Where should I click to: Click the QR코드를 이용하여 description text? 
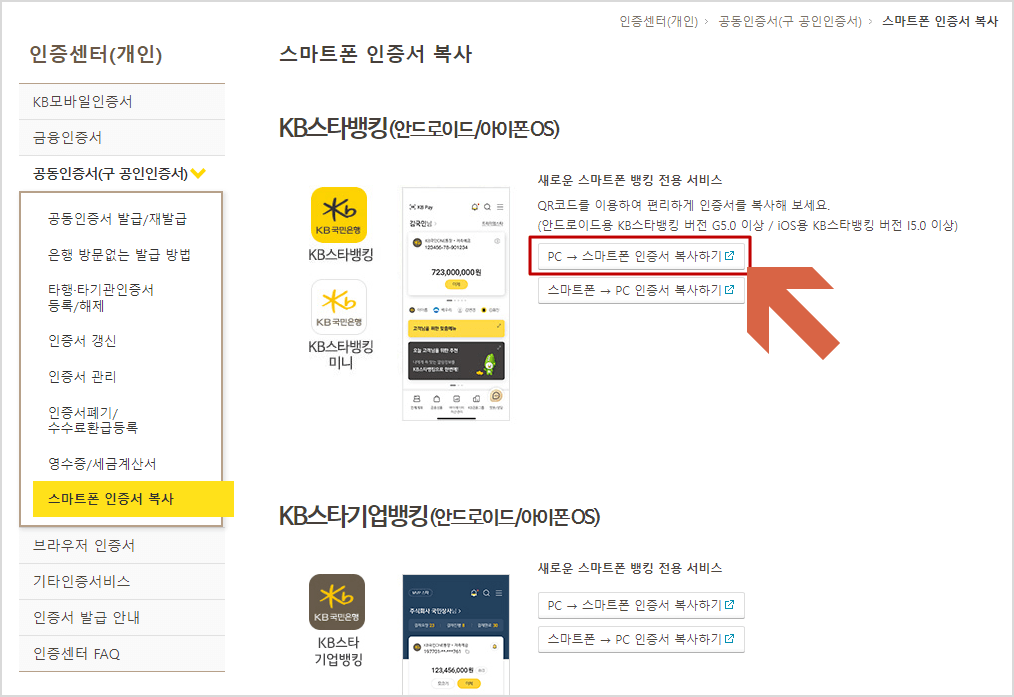point(684,205)
